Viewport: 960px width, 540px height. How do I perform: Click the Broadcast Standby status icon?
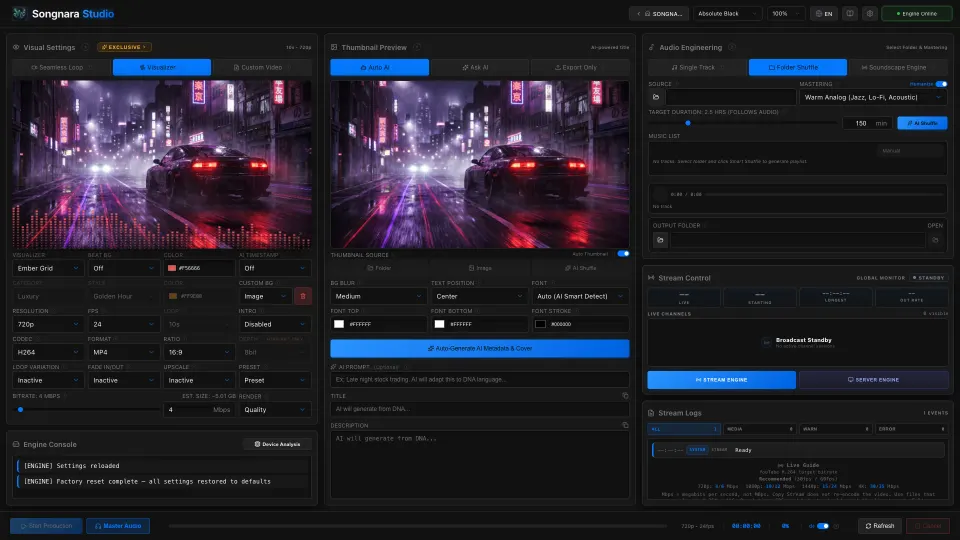[x=766, y=342]
